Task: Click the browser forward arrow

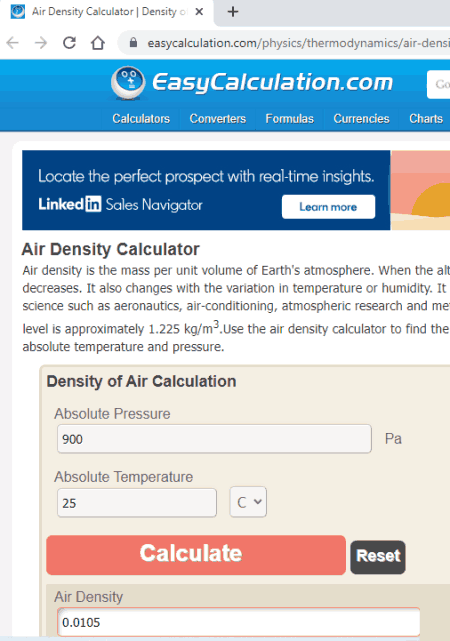Action: pyautogui.click(x=41, y=43)
